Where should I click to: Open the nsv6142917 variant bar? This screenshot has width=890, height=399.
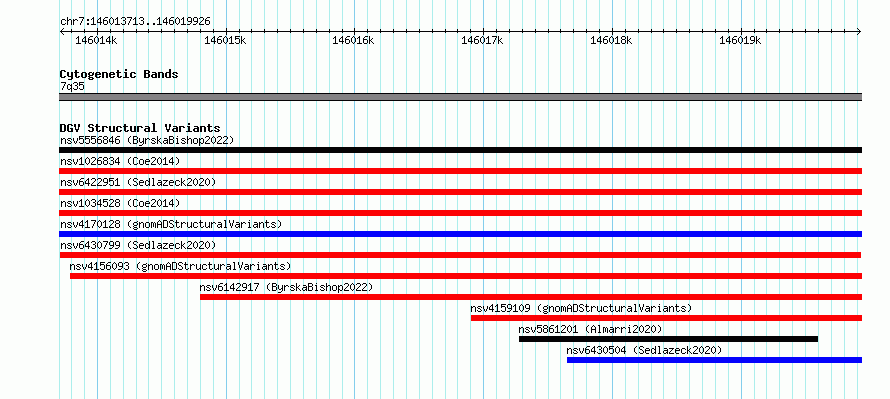point(531,297)
